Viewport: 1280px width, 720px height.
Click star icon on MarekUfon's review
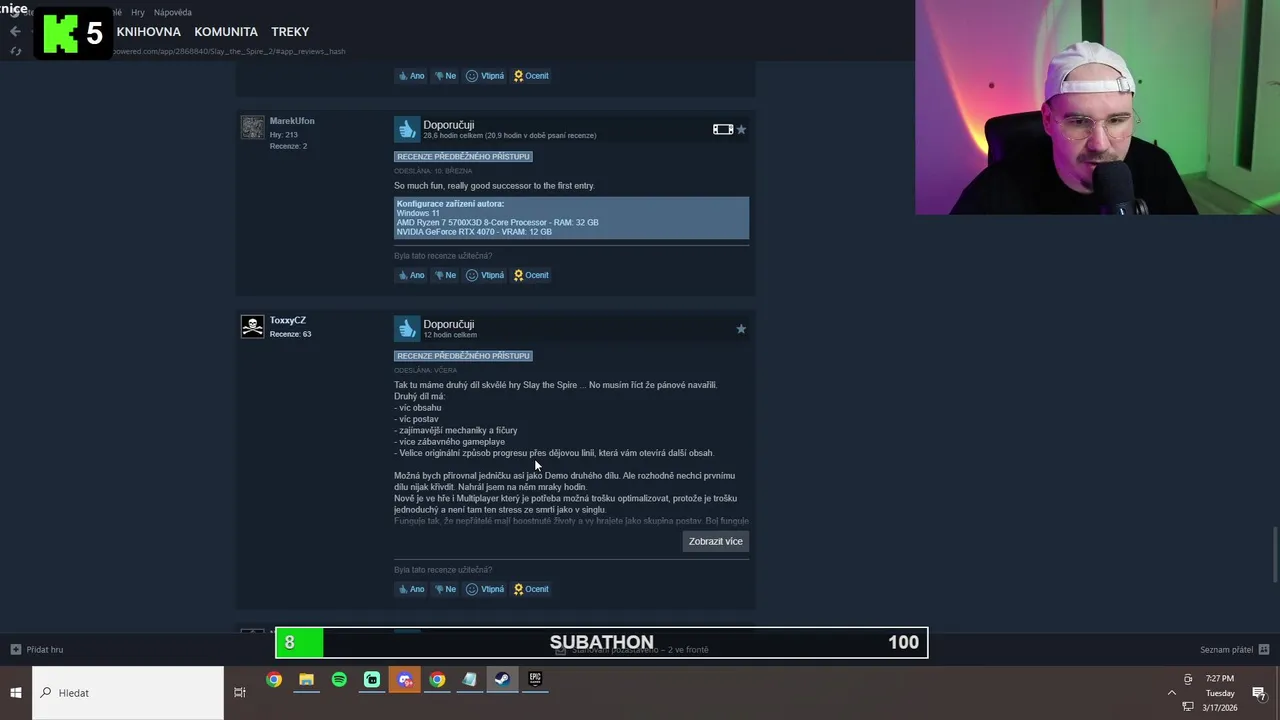click(x=741, y=129)
